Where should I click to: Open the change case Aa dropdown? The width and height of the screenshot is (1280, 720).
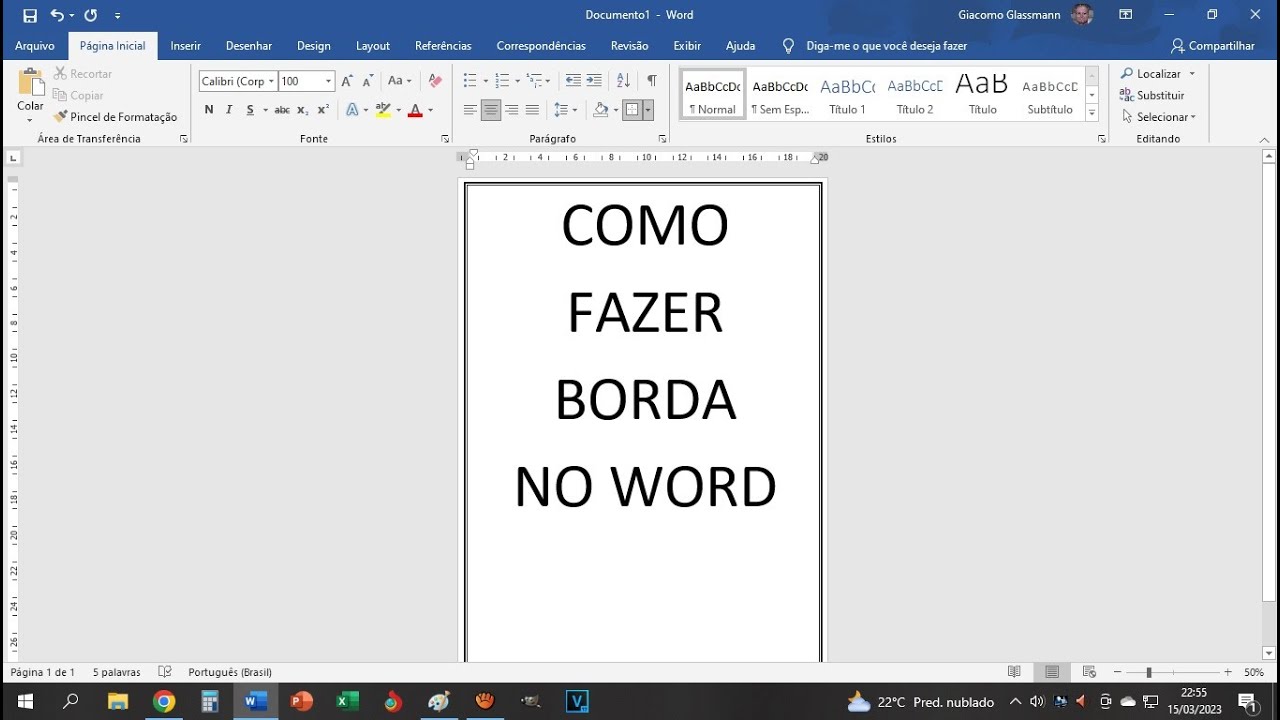click(399, 81)
